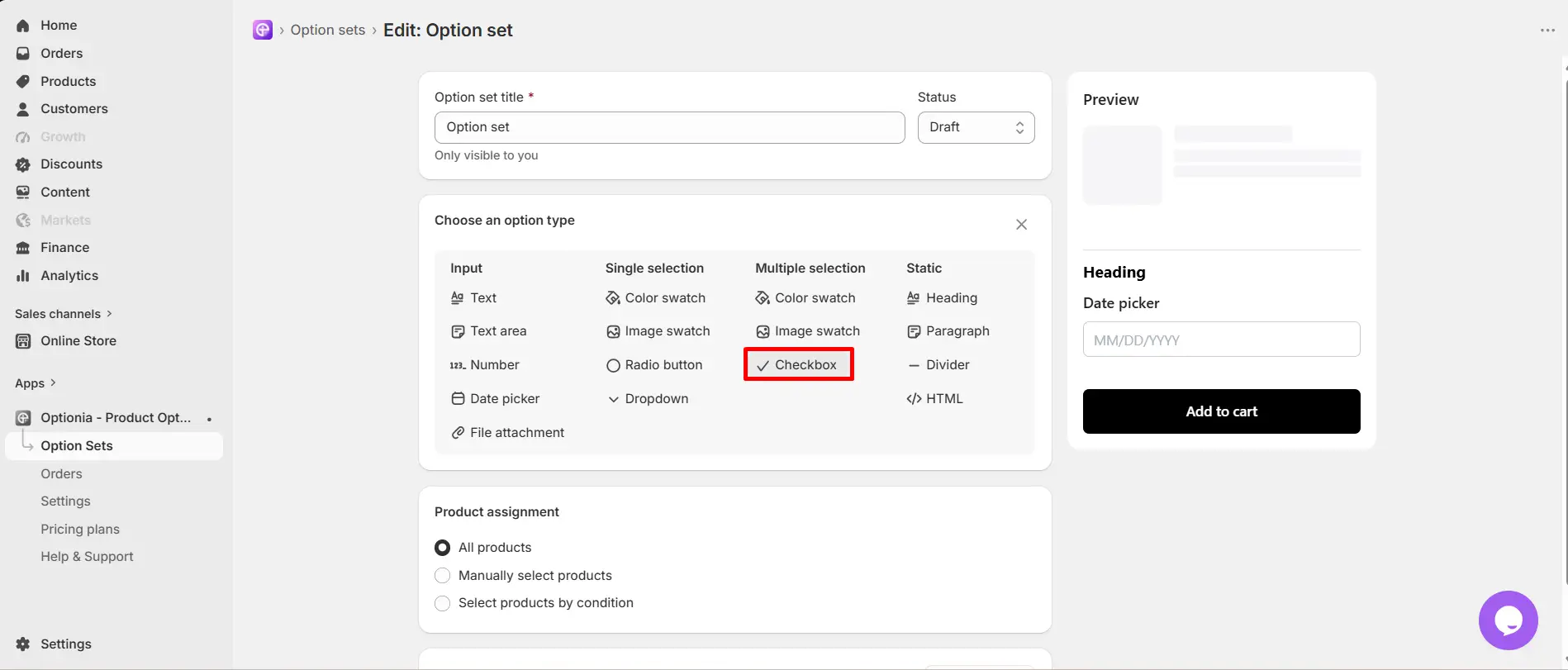Choose the Text input option type

pos(474,298)
